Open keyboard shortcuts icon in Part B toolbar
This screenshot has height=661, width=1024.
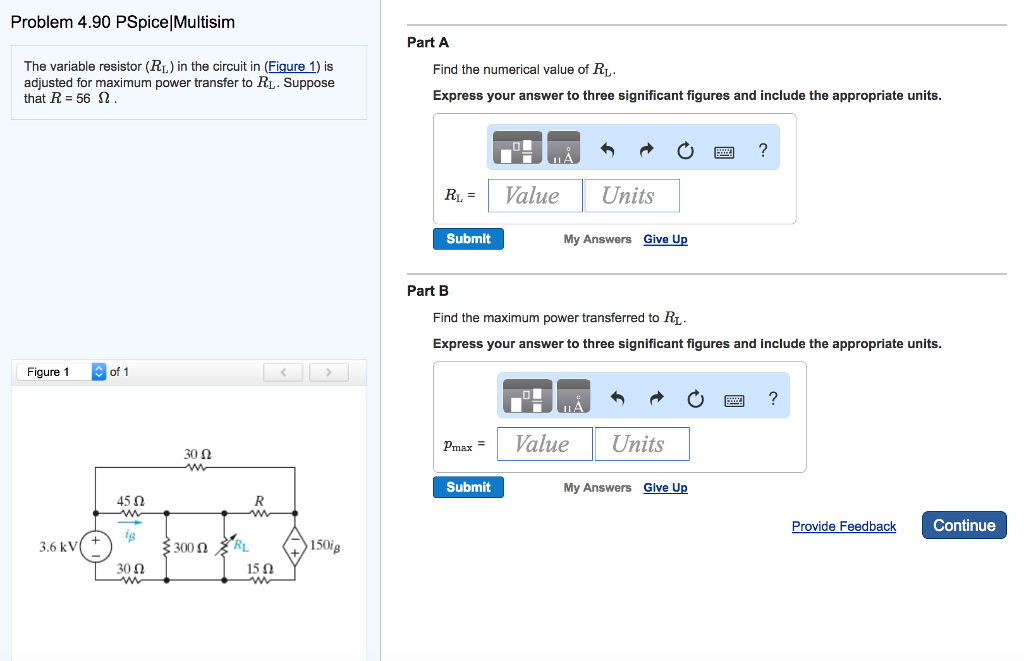[x=734, y=397]
